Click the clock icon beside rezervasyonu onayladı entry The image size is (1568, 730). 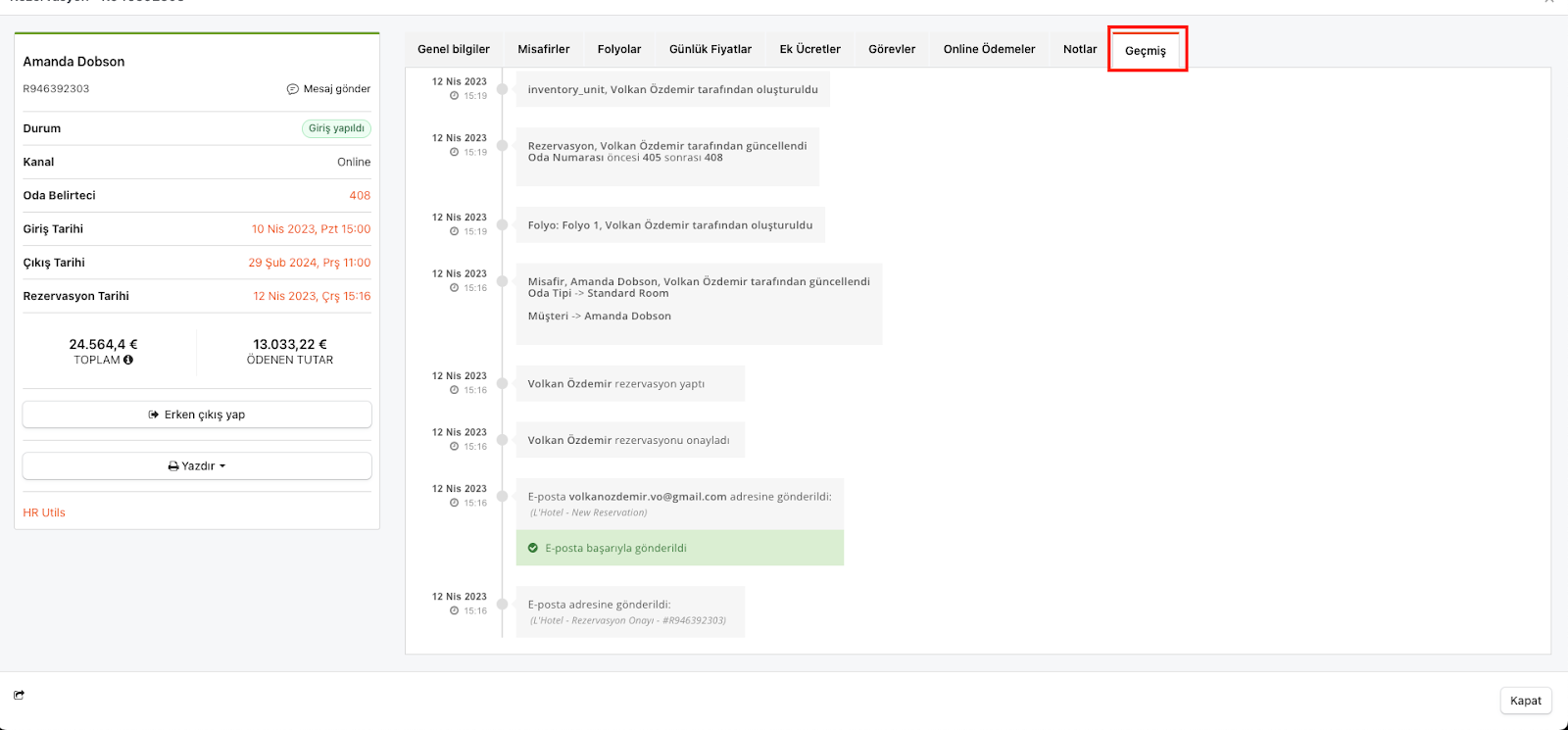(454, 447)
